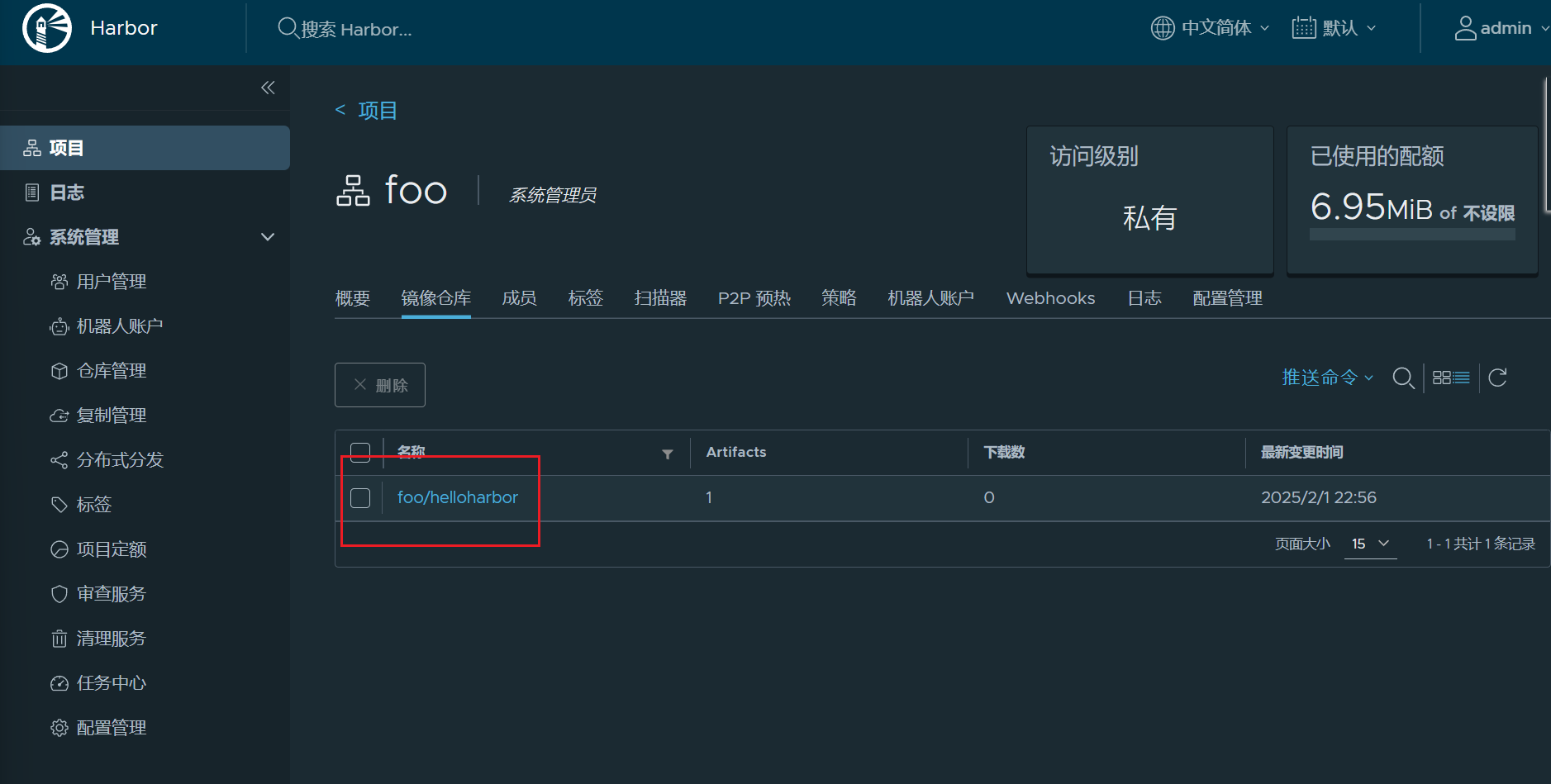1551x784 pixels.
Task: Switch to the project 配置管理 tab
Action: pyautogui.click(x=1228, y=298)
